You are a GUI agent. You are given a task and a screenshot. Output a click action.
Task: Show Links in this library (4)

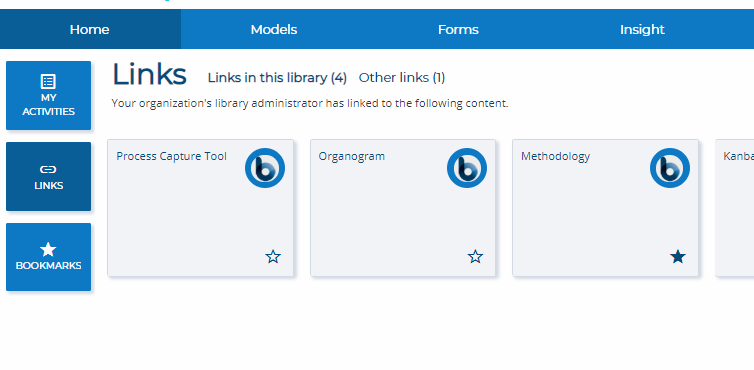coord(277,77)
